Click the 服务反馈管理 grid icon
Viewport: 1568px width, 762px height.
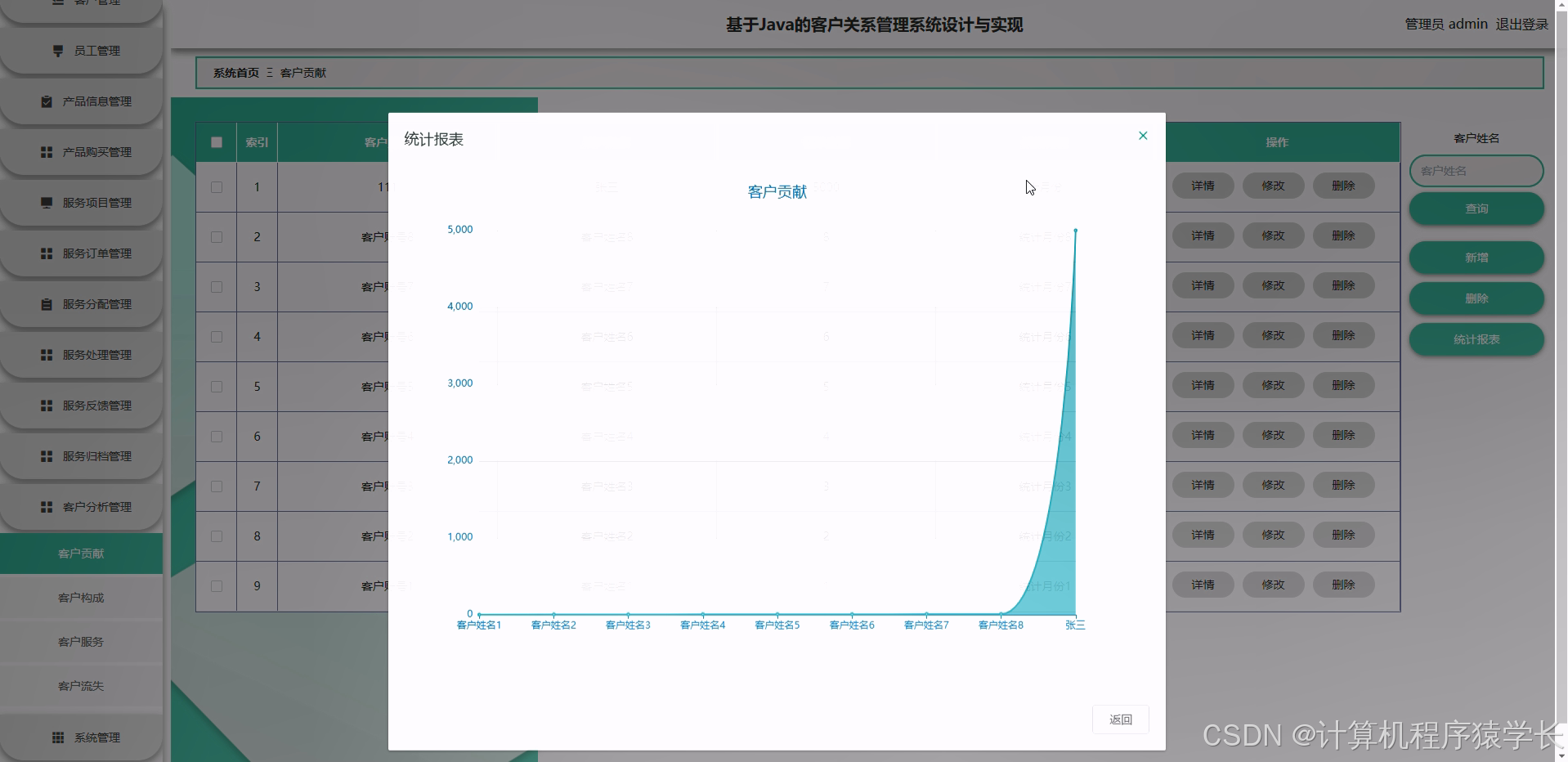[47, 406]
